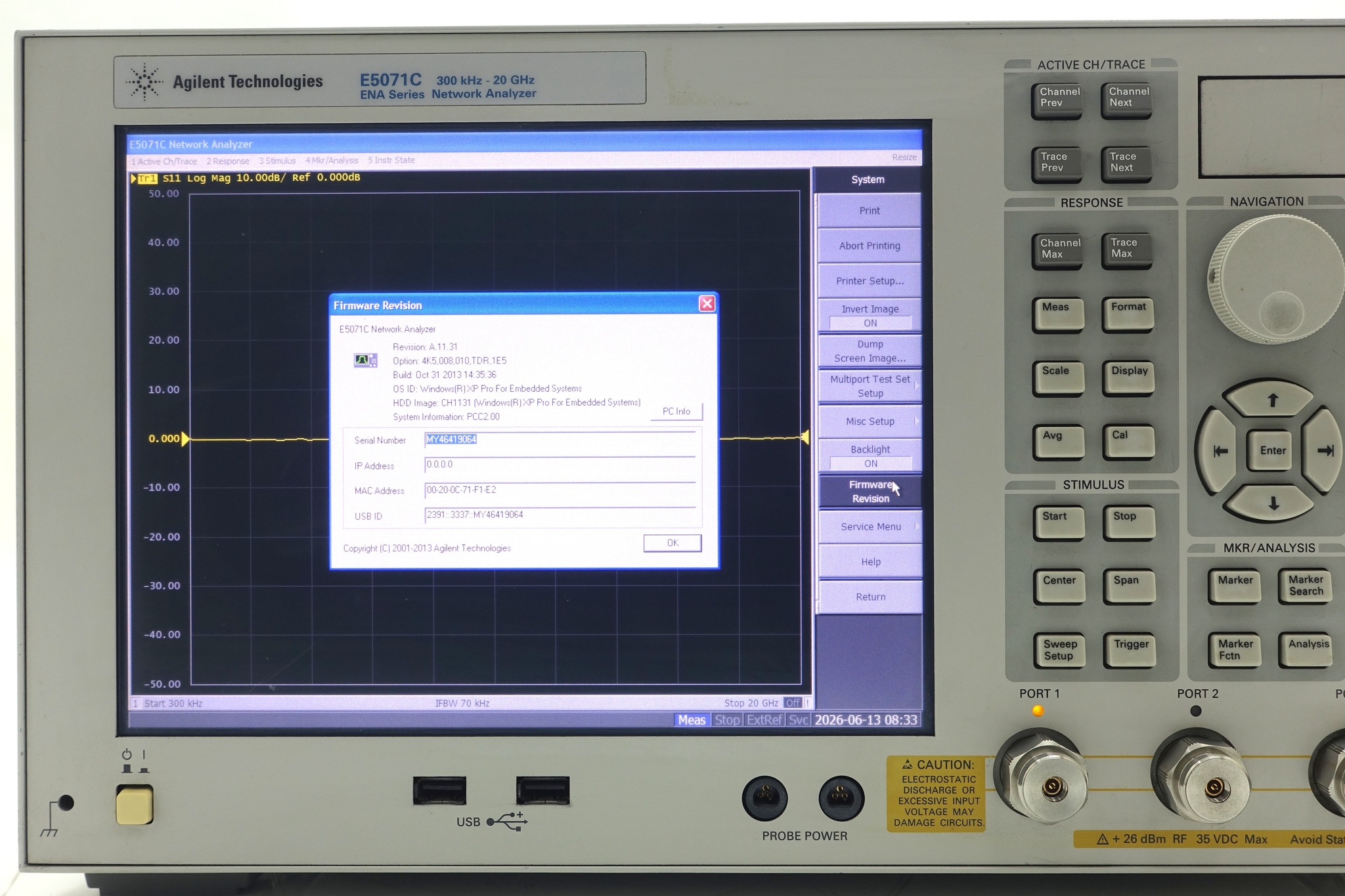Click the Trace Prev hardkey
This screenshot has width=1345, height=896.
pos(1057,163)
